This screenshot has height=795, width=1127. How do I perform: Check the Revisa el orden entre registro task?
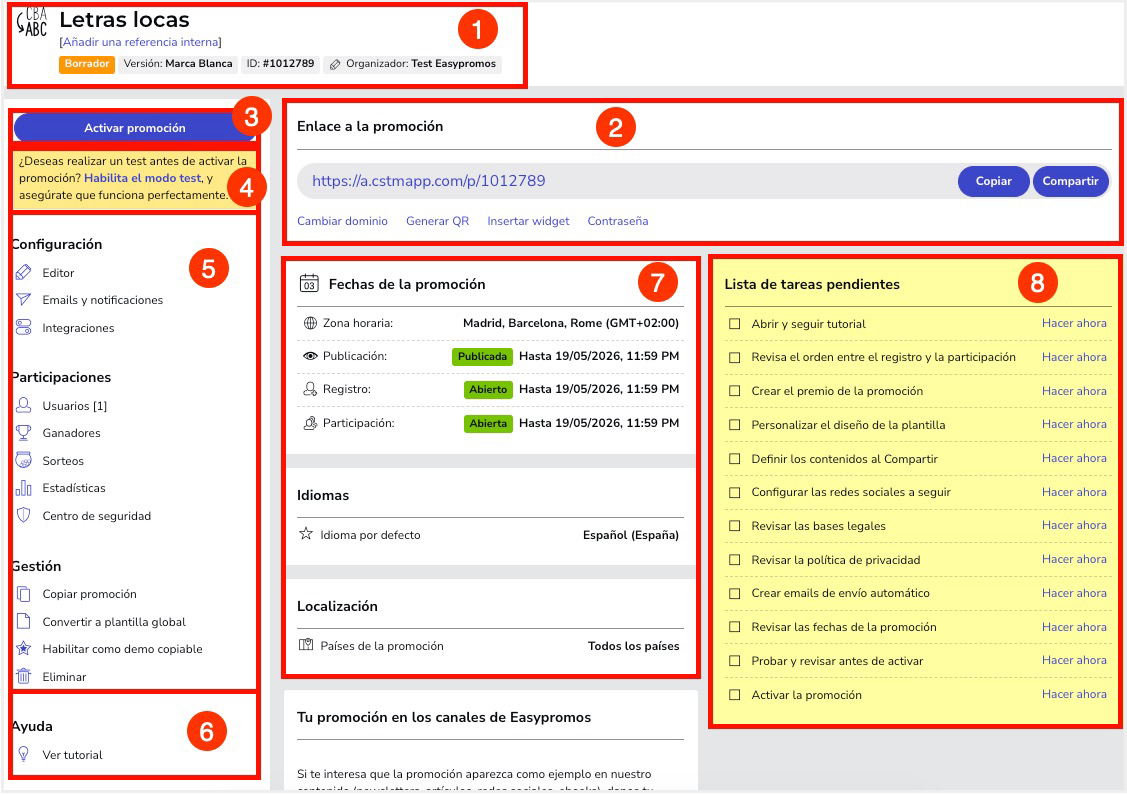point(735,357)
